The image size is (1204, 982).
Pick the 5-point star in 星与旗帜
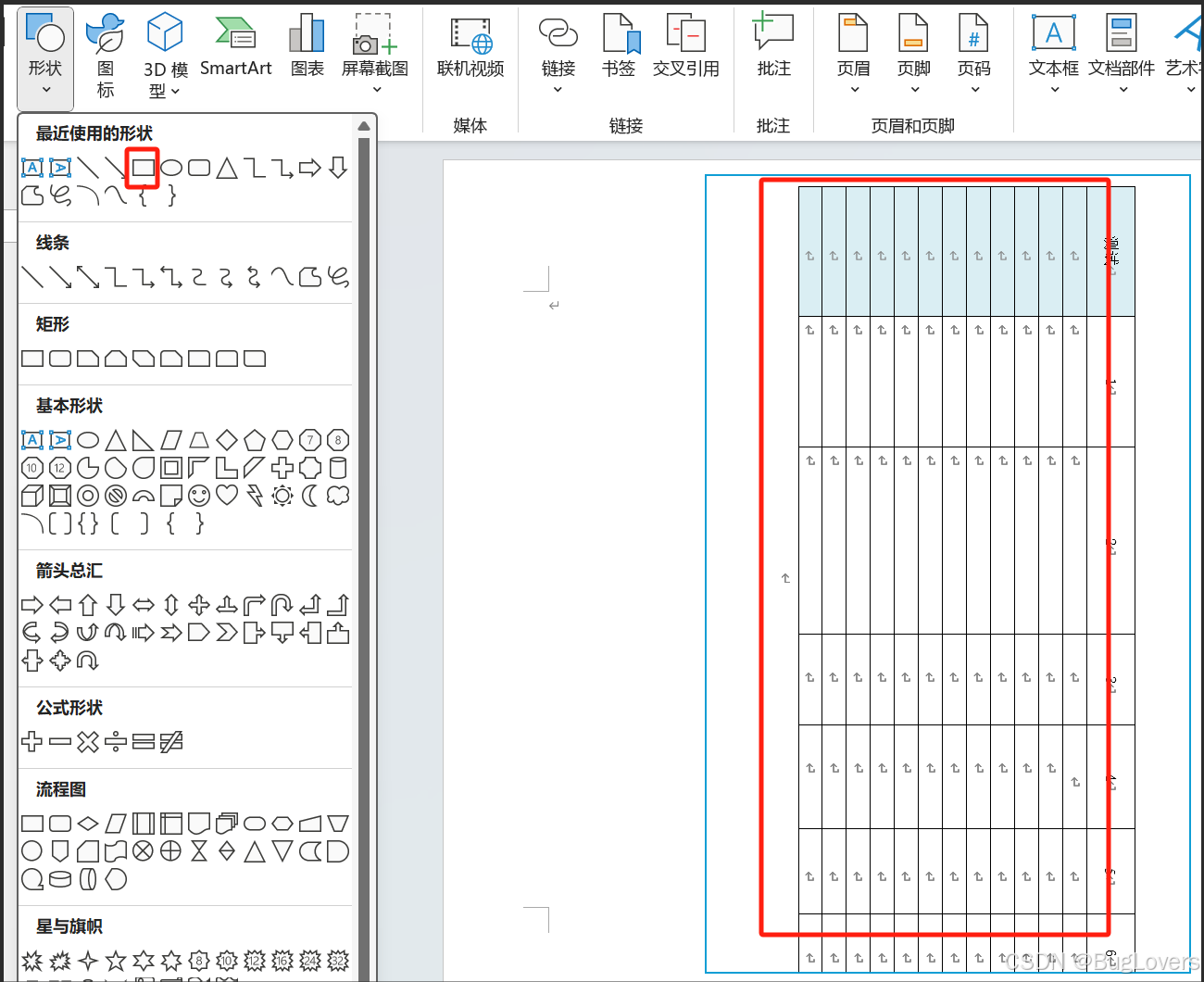pyautogui.click(x=116, y=961)
